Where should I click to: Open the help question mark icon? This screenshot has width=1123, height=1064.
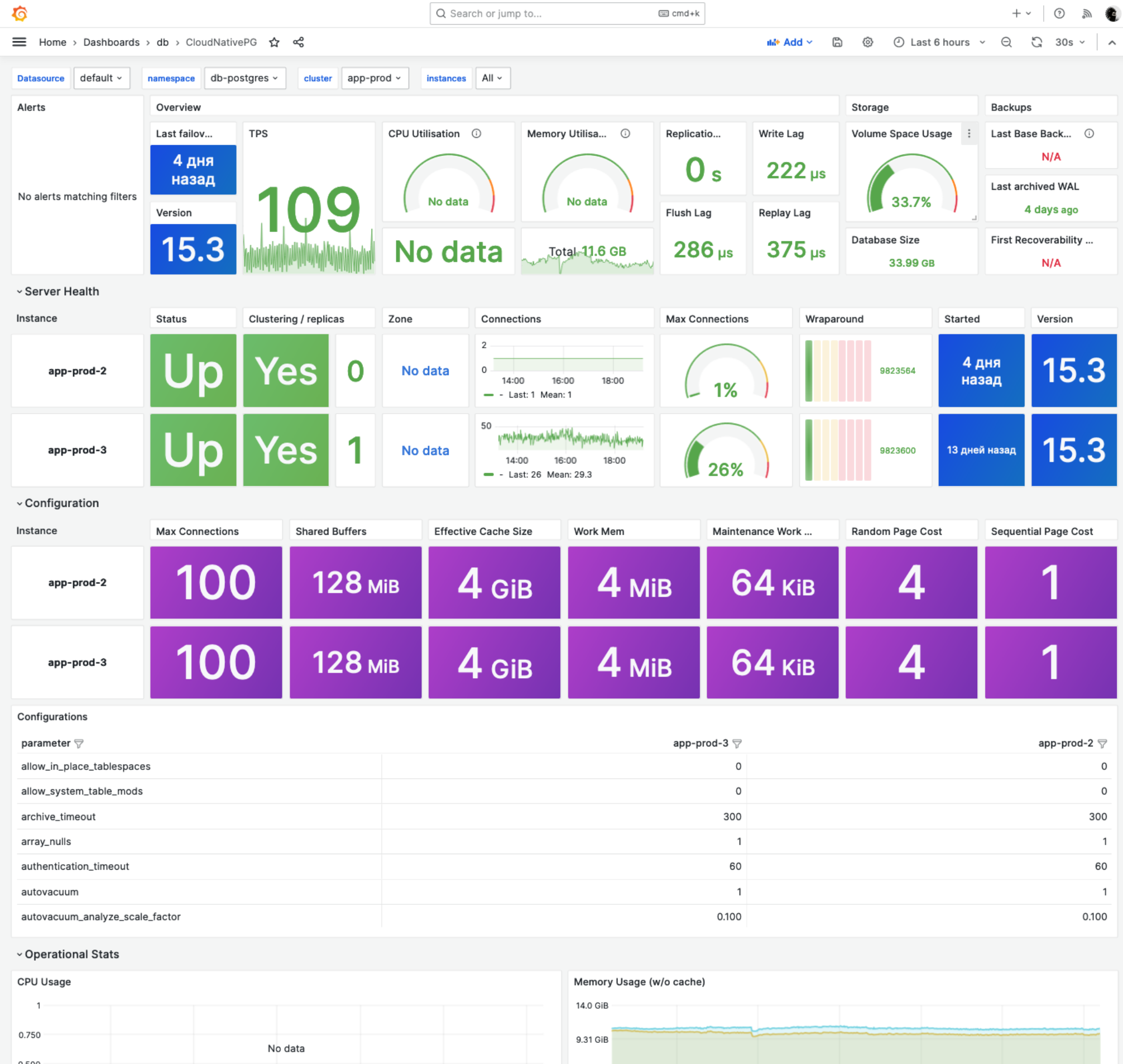pos(1059,13)
